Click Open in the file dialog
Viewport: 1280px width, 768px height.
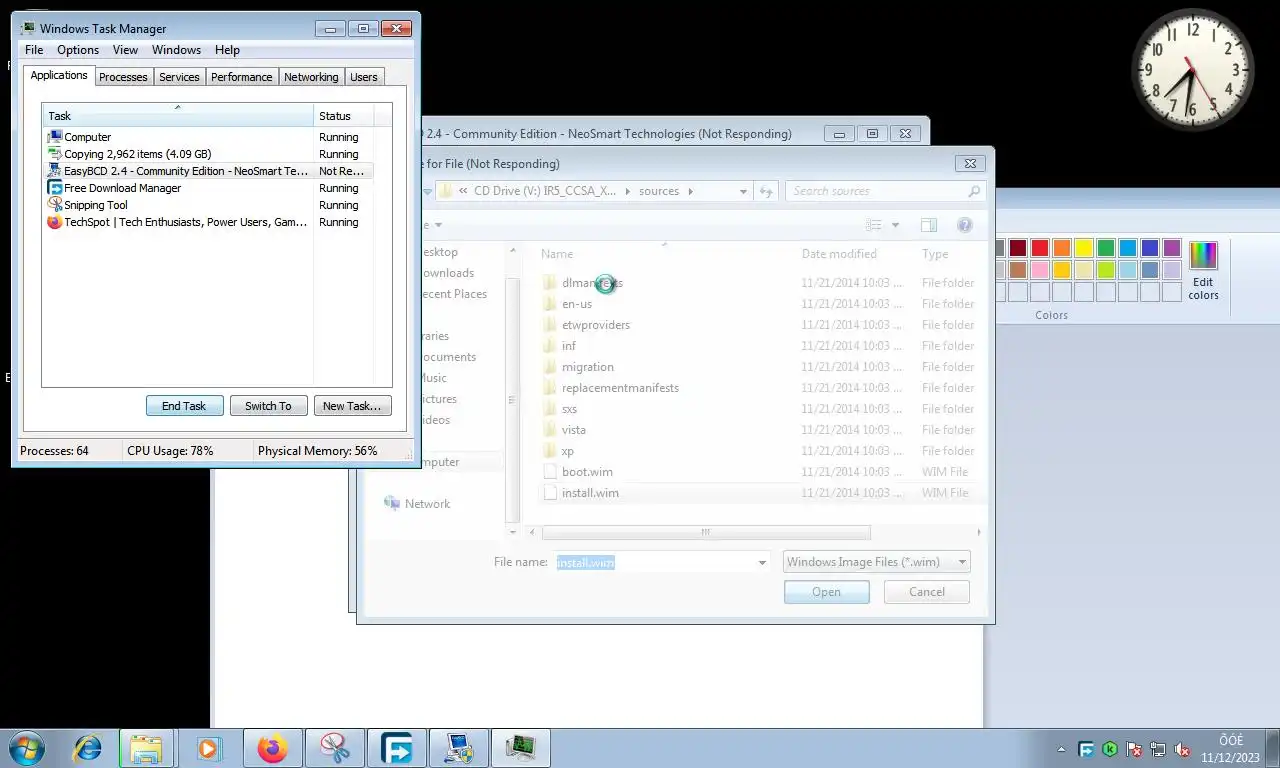click(x=827, y=592)
